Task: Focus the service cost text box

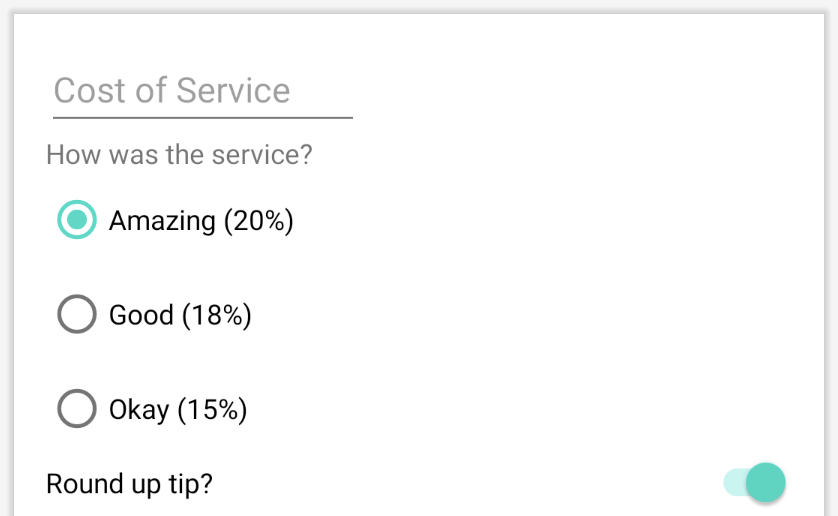Action: click(202, 91)
